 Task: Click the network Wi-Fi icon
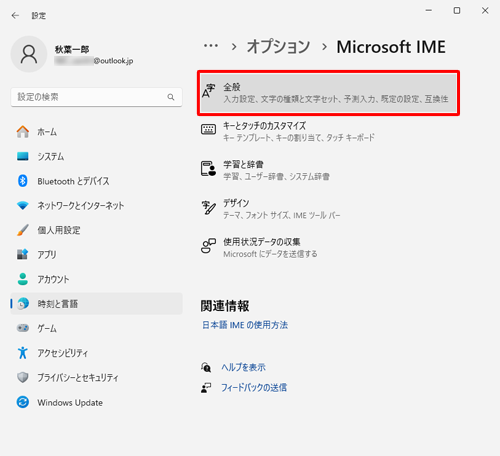point(23,206)
